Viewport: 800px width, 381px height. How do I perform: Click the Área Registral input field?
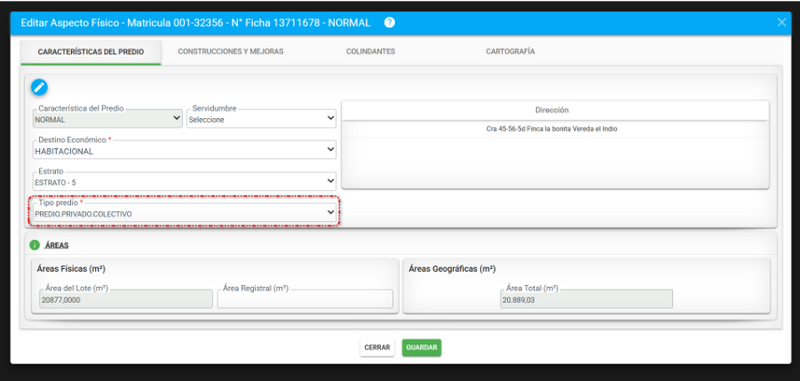(305, 299)
